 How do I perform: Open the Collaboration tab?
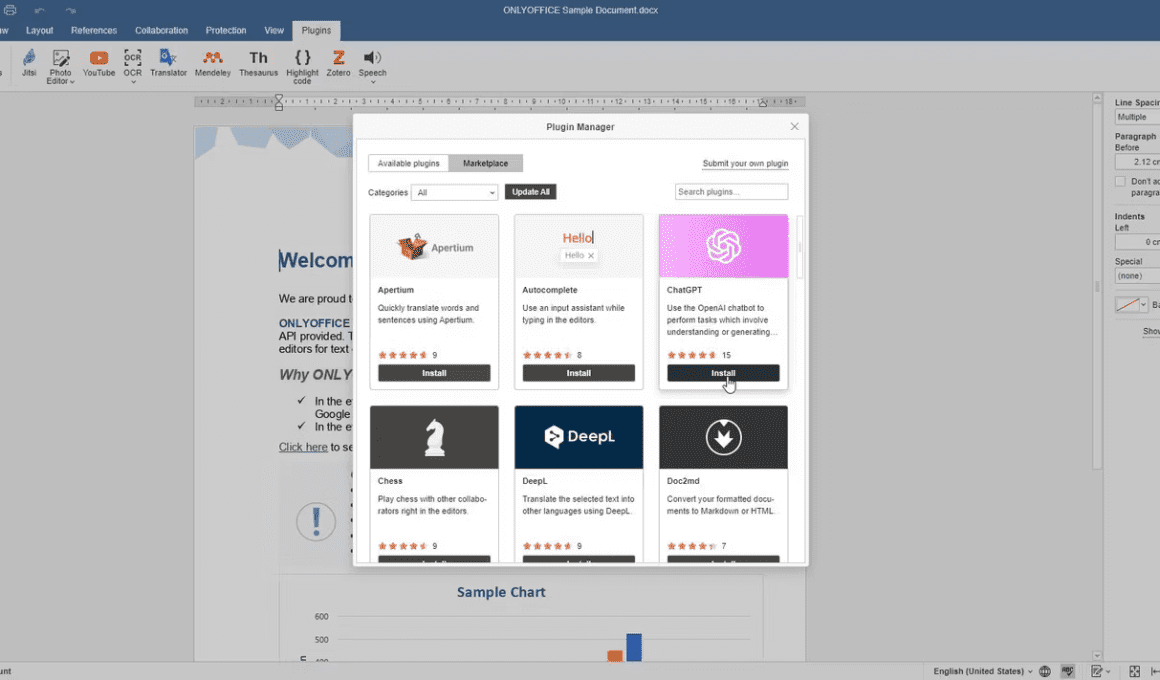tap(161, 30)
